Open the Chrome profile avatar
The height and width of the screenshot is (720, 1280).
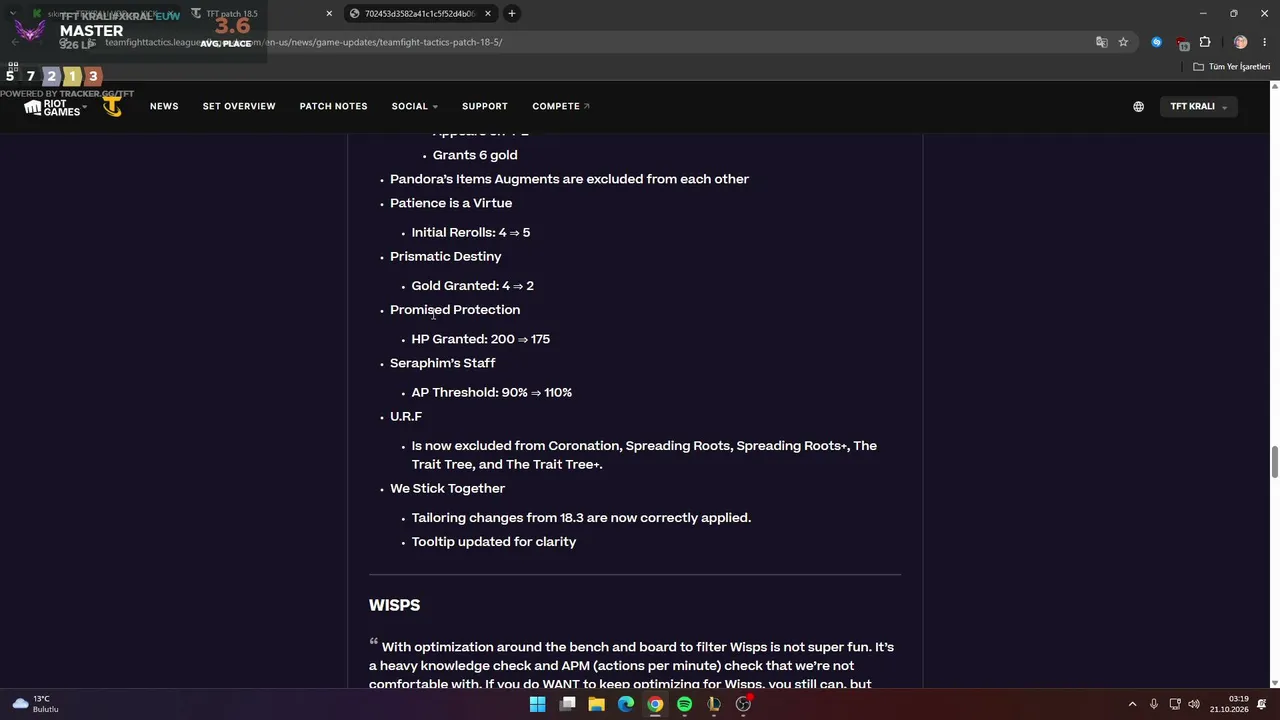(1241, 42)
